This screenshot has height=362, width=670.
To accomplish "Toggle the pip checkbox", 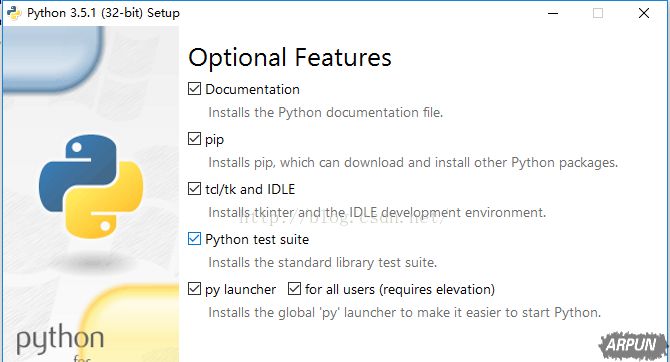I will tap(194, 139).
